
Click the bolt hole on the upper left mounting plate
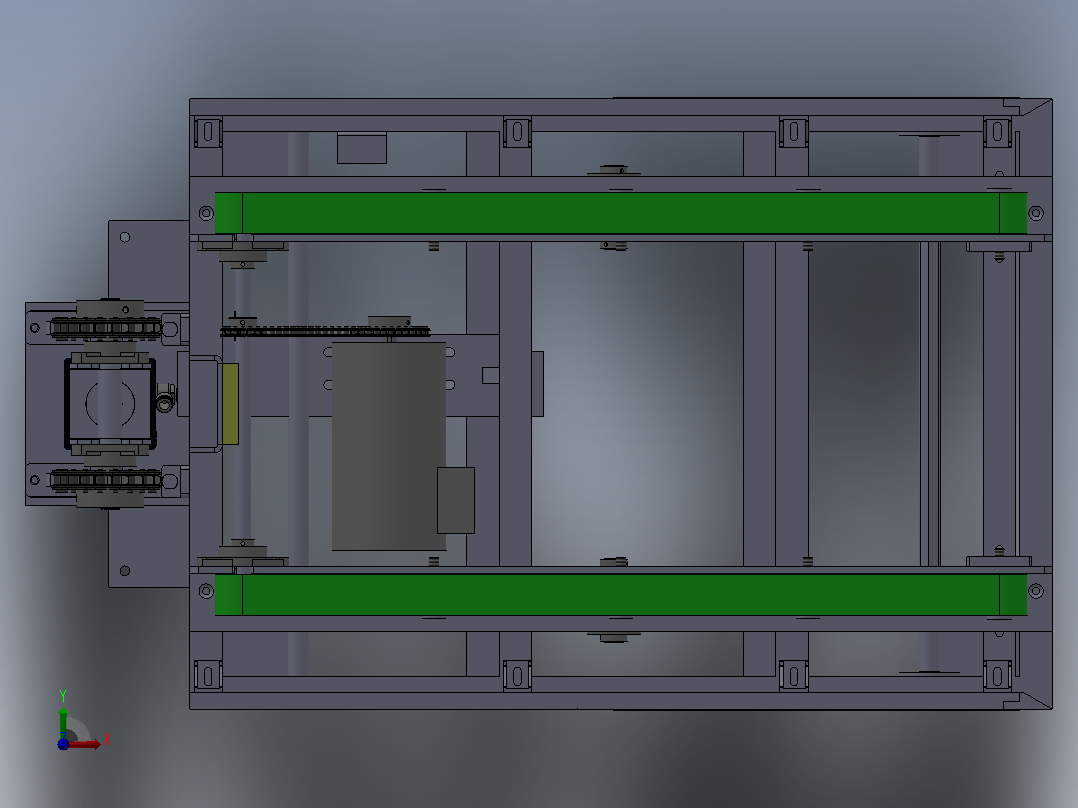(x=125, y=237)
